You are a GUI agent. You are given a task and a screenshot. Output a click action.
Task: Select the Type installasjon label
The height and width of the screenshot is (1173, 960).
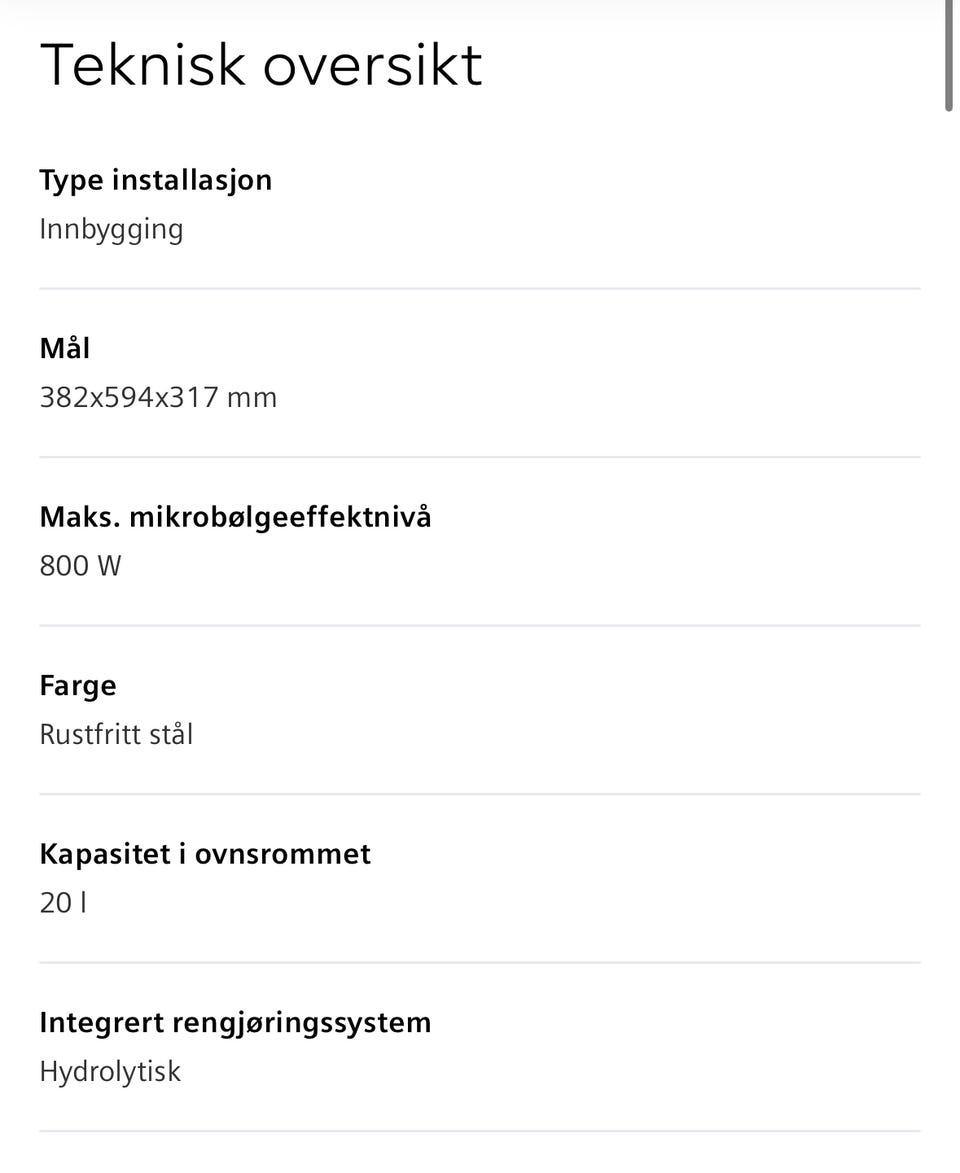156,181
